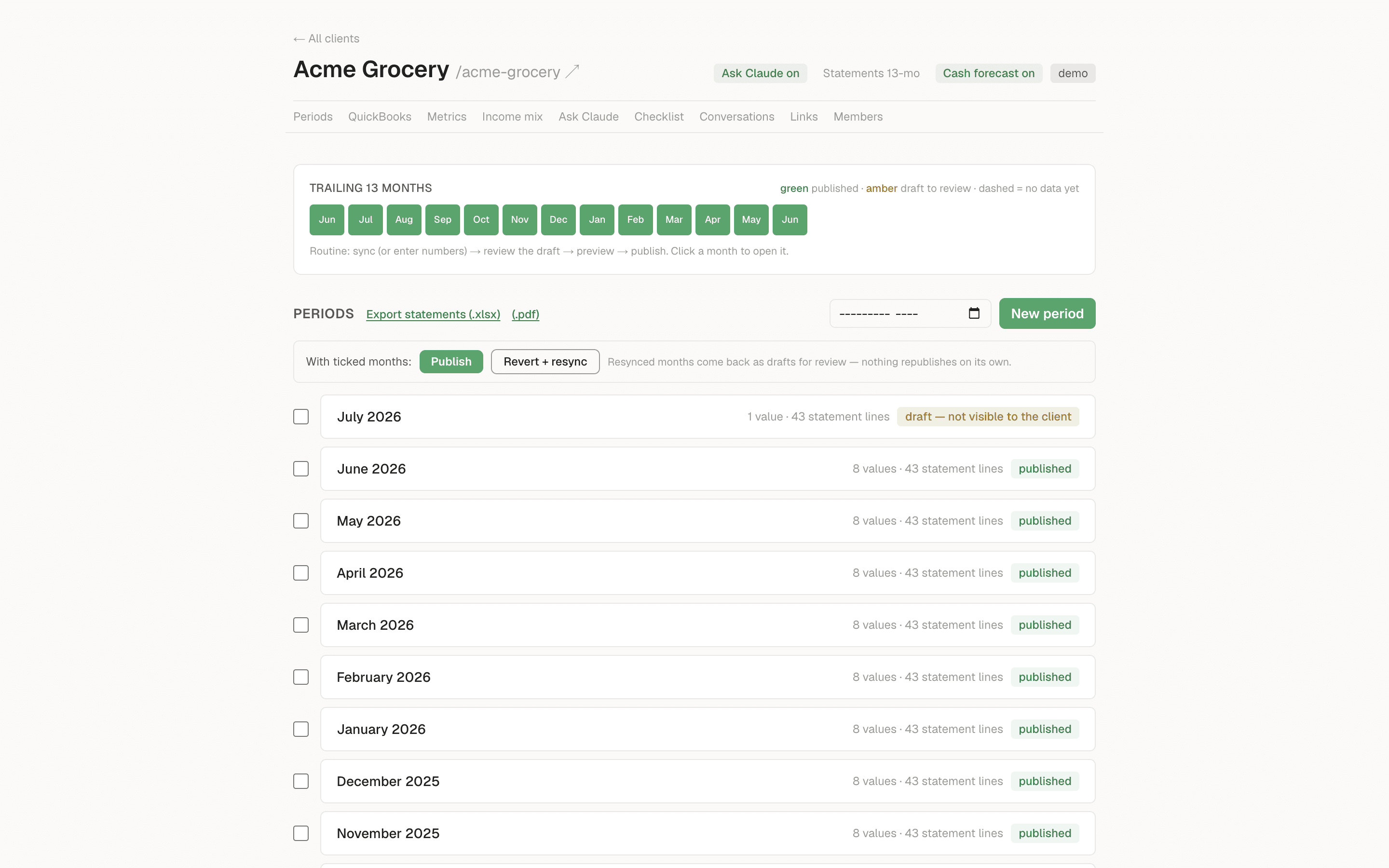The width and height of the screenshot is (1389, 868).
Task: Open the February 2026 period row
Action: (x=708, y=678)
